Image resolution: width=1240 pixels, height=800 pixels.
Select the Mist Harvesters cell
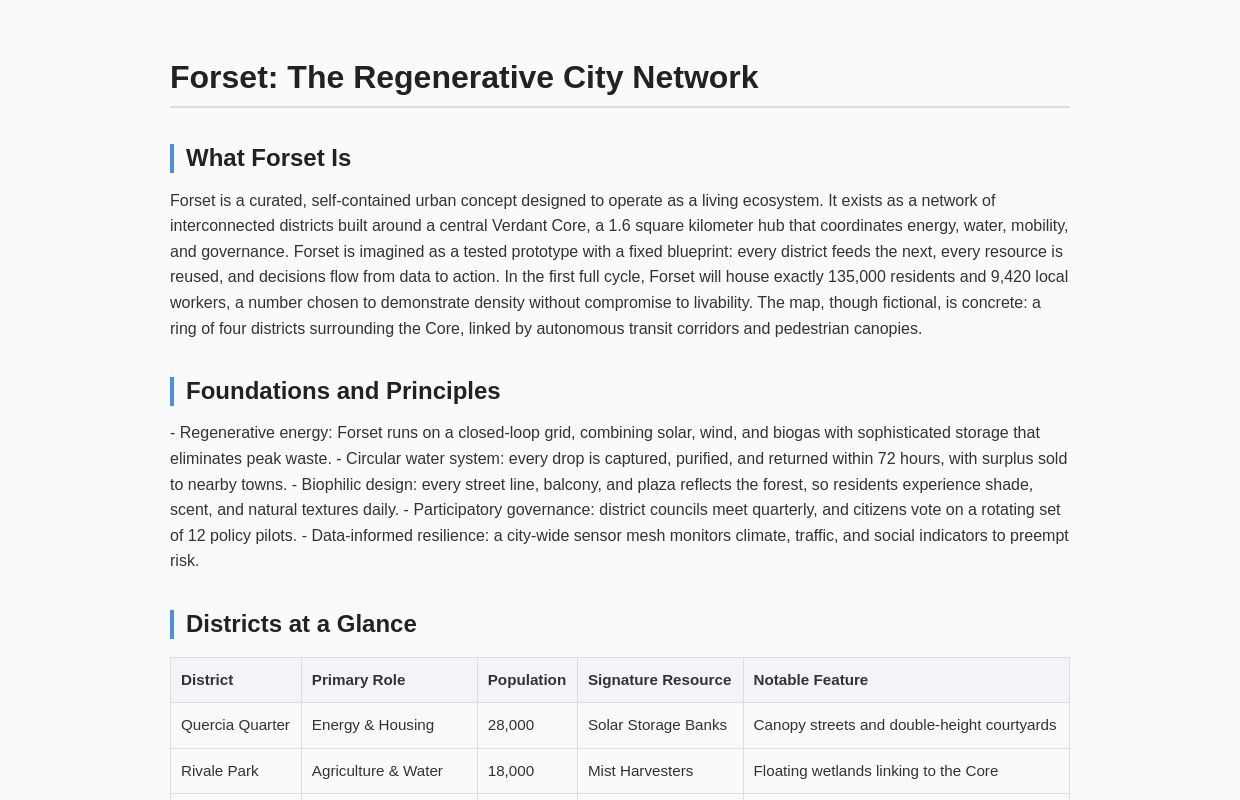coord(640,771)
